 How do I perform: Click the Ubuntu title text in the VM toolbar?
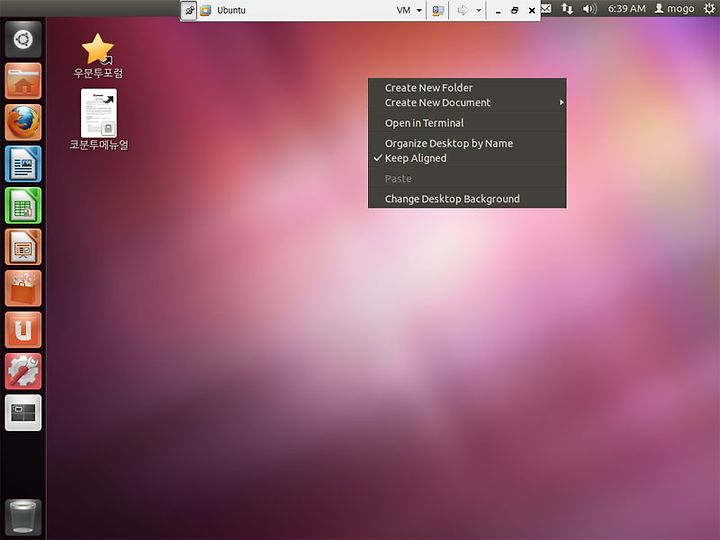(231, 10)
